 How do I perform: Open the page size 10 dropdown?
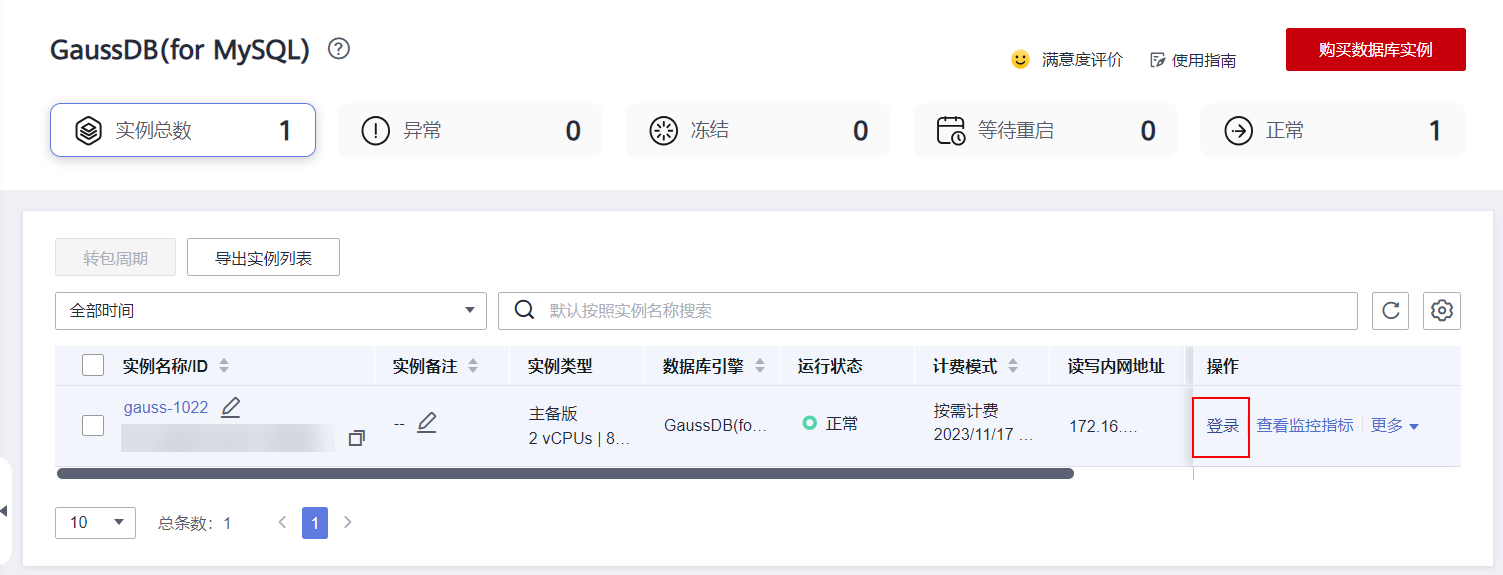95,522
